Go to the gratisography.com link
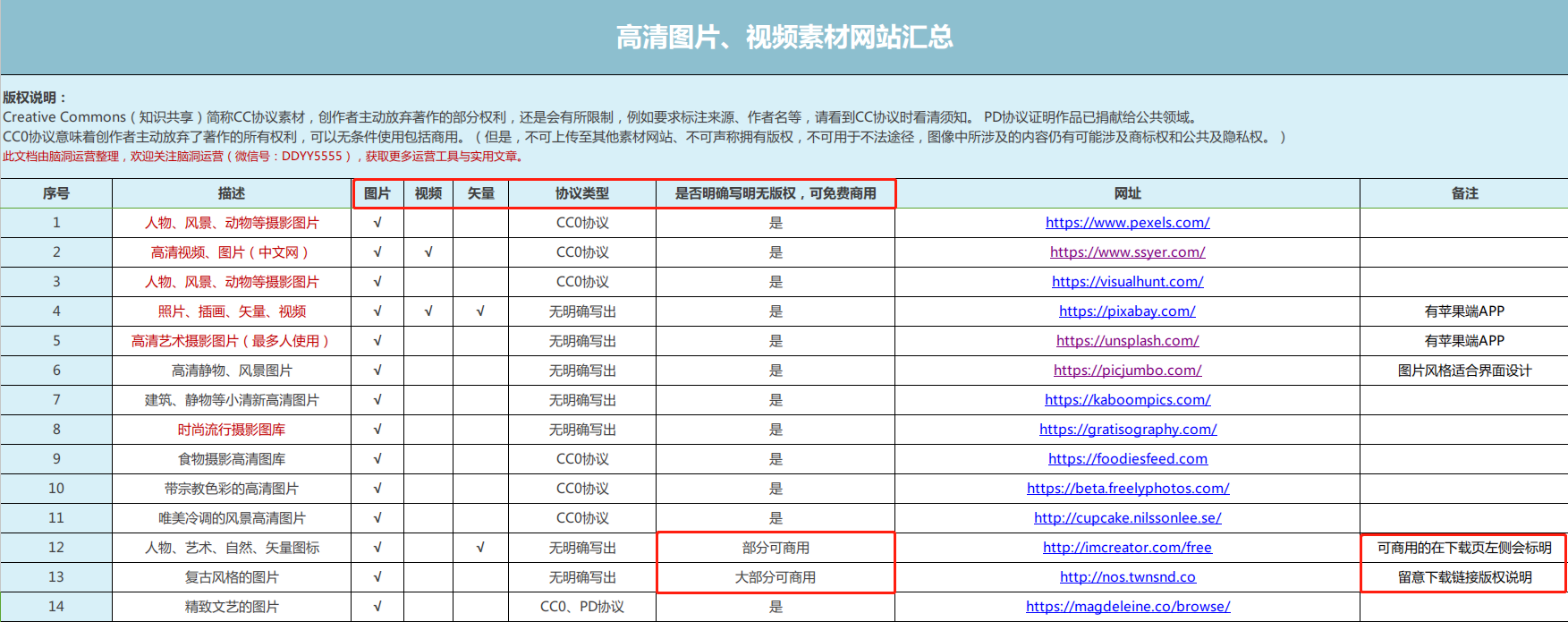This screenshot has height=622, width=1568. [x=1127, y=430]
